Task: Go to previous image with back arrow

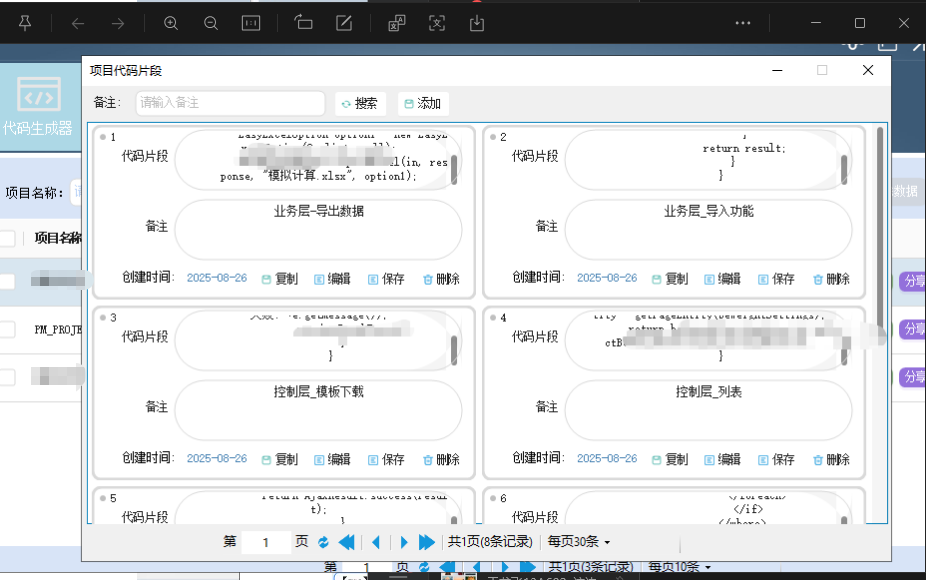Action: pos(77,24)
